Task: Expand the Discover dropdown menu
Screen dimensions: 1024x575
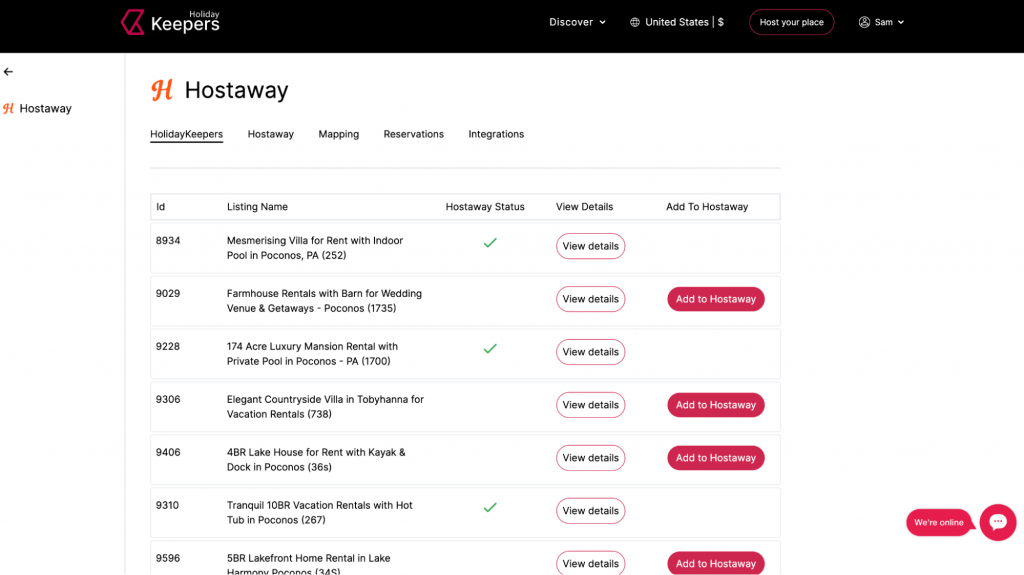Action: 577,22
